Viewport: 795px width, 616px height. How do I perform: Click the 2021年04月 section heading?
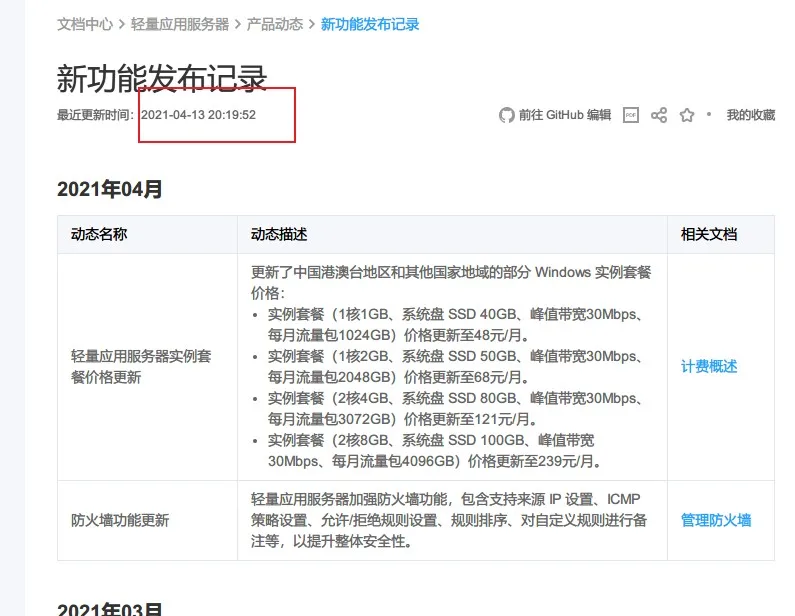click(110, 189)
